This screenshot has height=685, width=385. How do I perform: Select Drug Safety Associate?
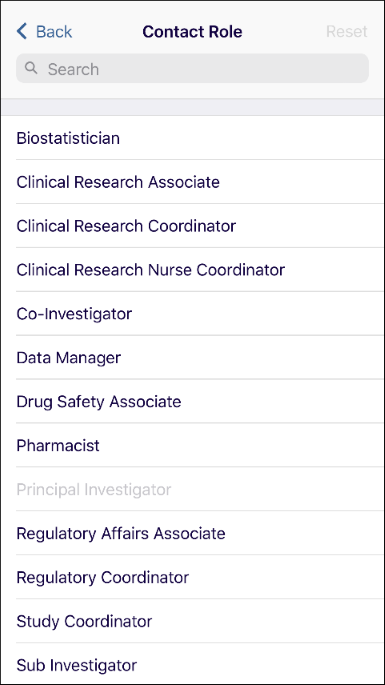click(x=192, y=401)
